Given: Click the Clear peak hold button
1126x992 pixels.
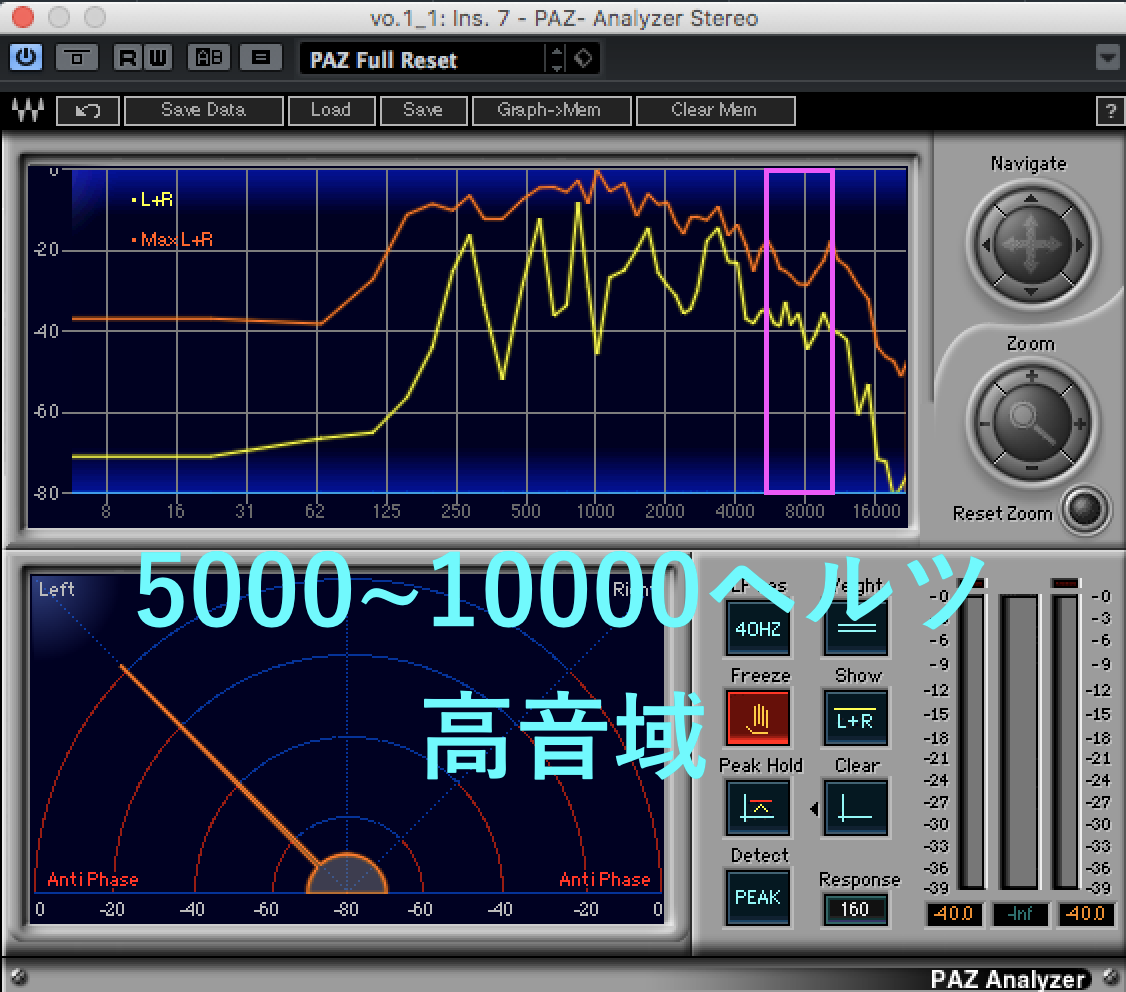Looking at the screenshot, I should [856, 808].
